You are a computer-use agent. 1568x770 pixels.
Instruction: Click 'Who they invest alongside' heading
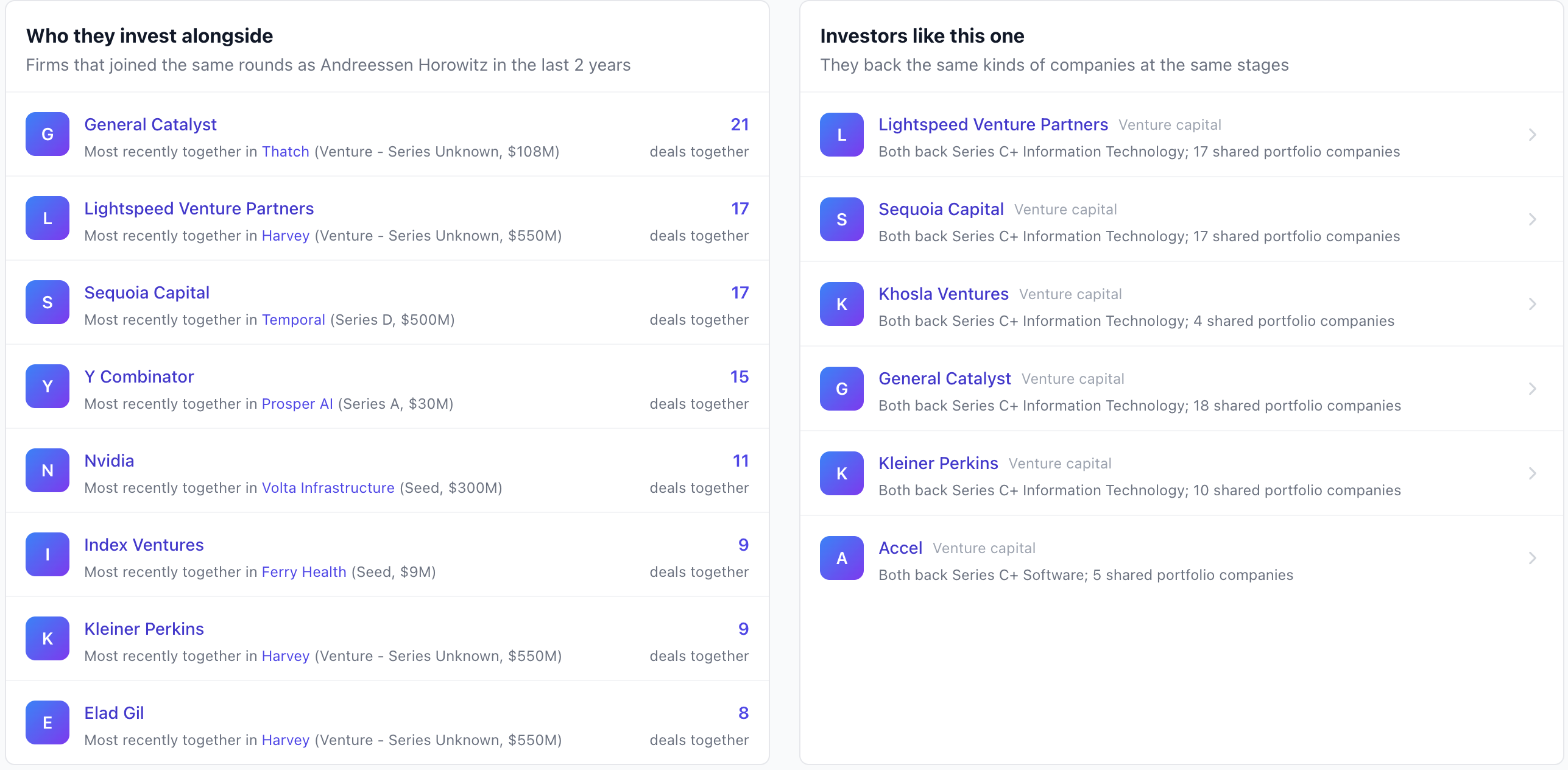(149, 36)
